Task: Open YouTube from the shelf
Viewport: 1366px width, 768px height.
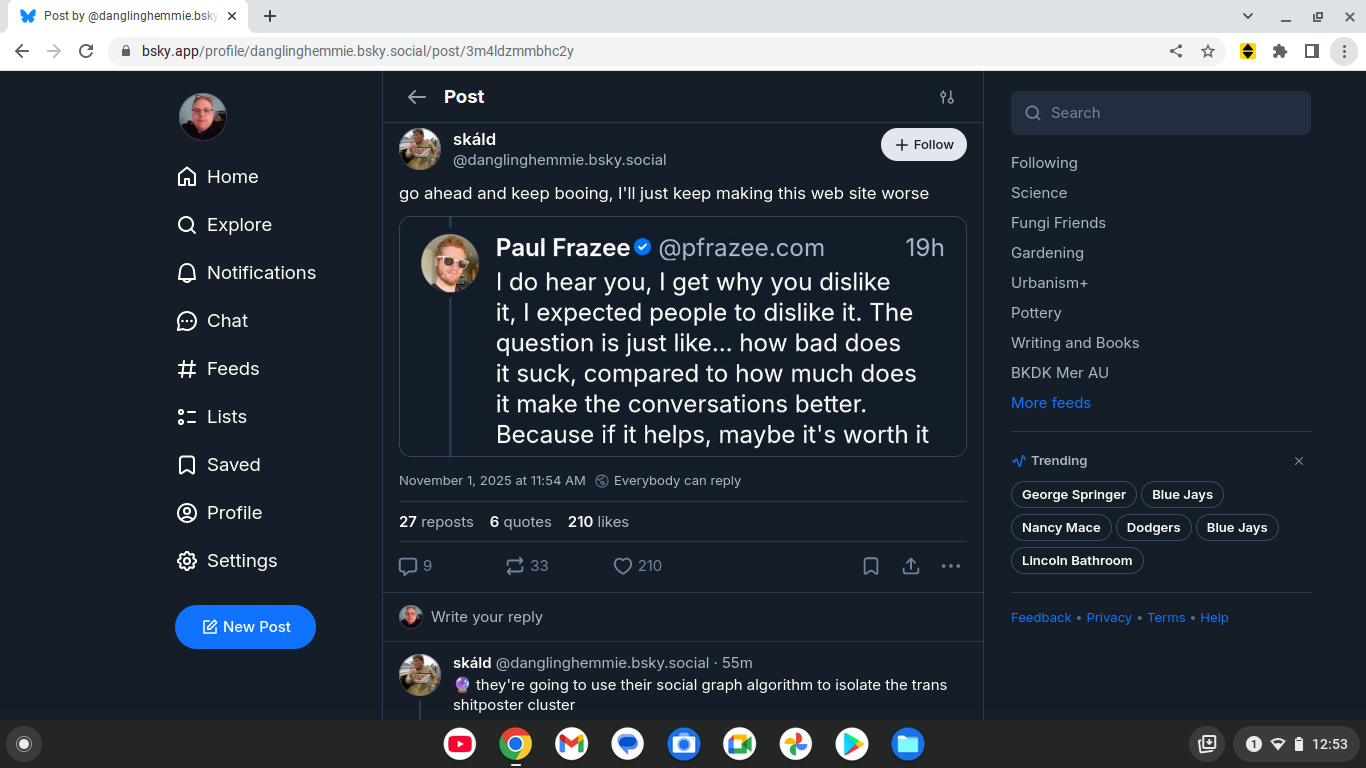Action: 460,744
